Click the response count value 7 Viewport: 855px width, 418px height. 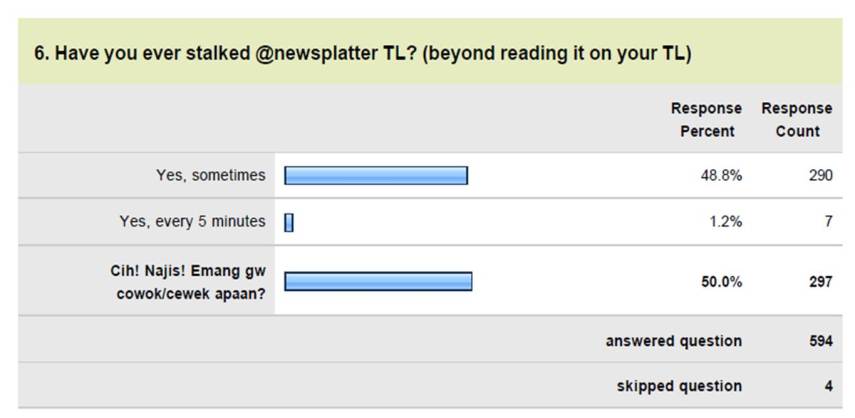tap(828, 222)
